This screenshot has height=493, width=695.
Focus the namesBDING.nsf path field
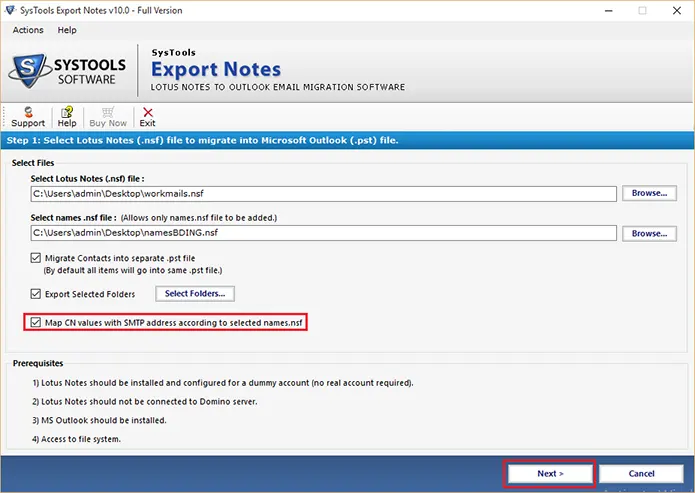pyautogui.click(x=324, y=233)
